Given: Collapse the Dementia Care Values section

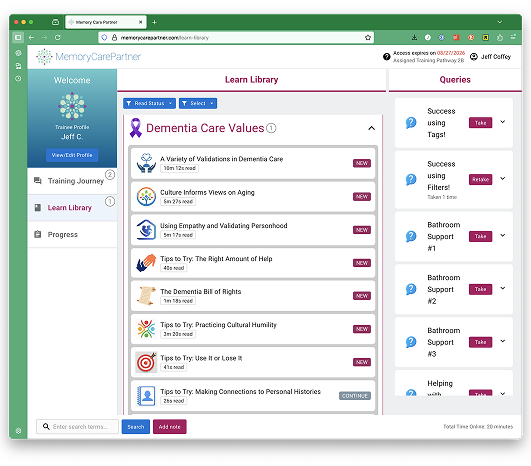Looking at the screenshot, I should click(x=371, y=128).
